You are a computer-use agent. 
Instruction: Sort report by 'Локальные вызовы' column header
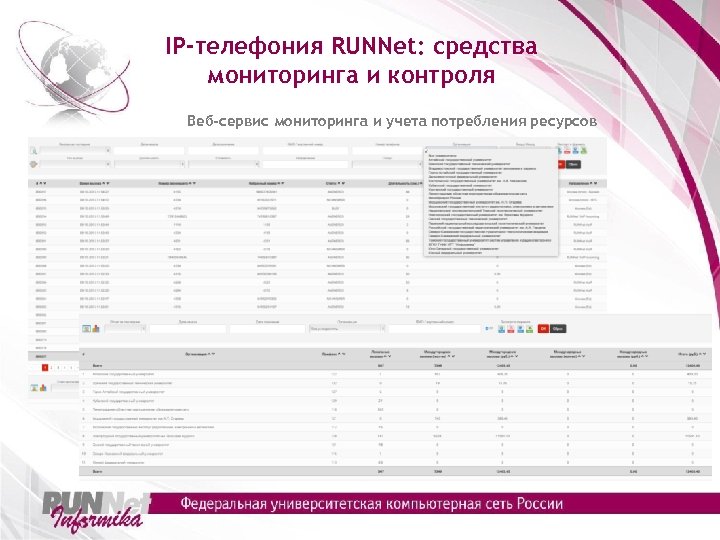tap(381, 354)
